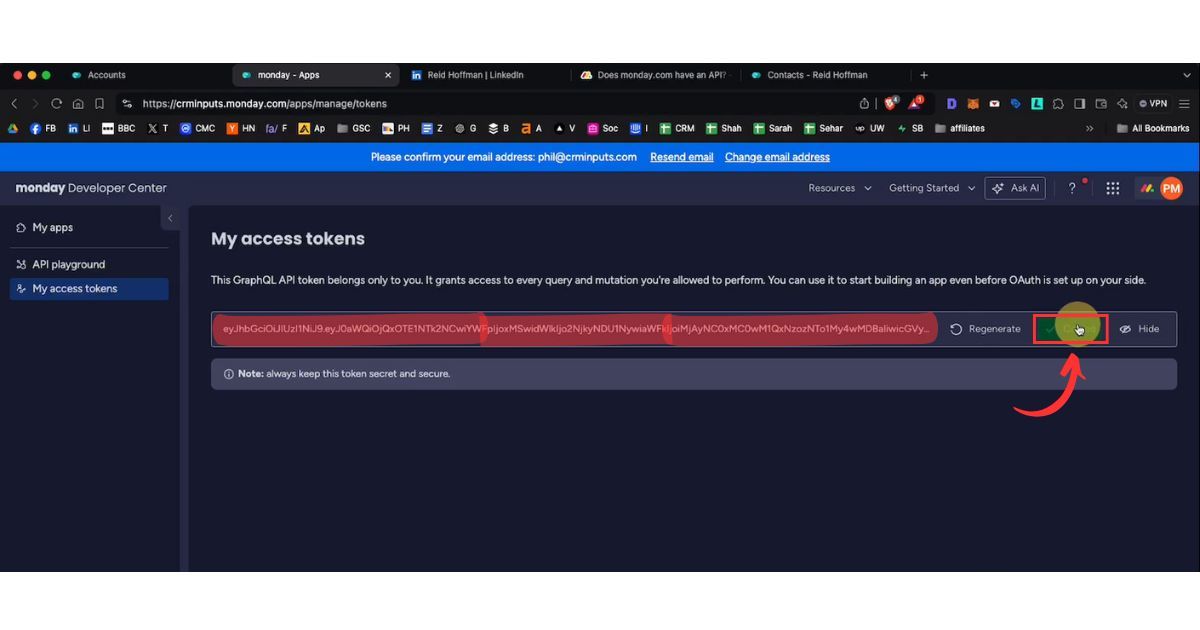This screenshot has width=1200, height=630.
Task: Regenerate the API access token
Action: point(985,329)
